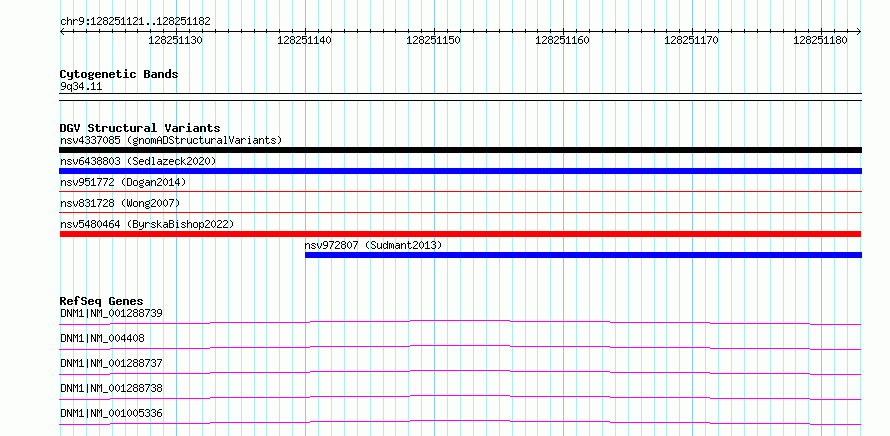
Task: Open transcript DNM1|NM_001005336 label
Action: point(111,413)
